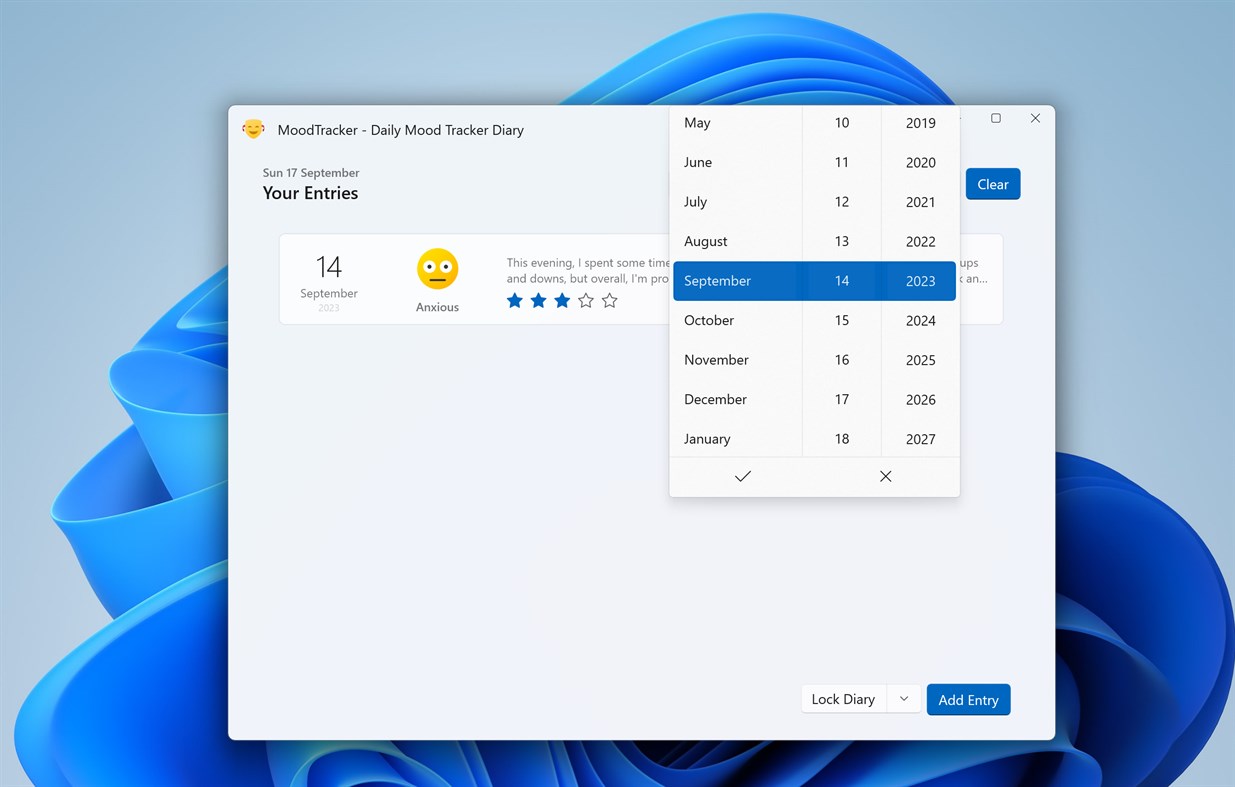The height and width of the screenshot is (787, 1235).
Task: Click the third filled rating star
Action: (x=561, y=300)
